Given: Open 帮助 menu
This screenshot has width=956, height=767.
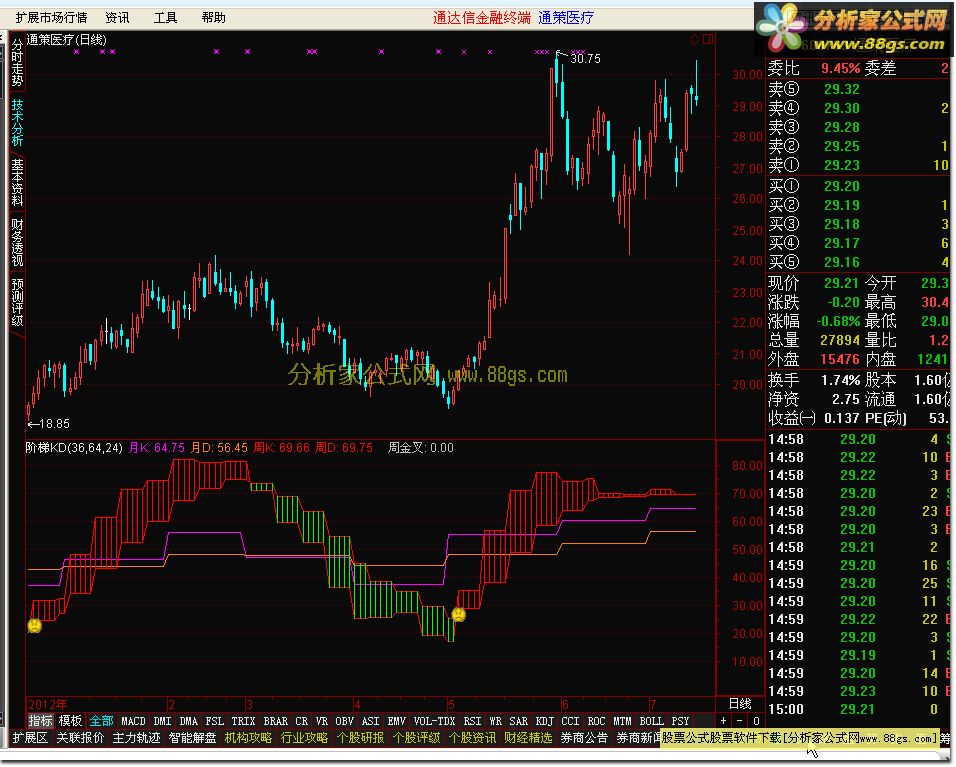Looking at the screenshot, I should coord(213,18).
